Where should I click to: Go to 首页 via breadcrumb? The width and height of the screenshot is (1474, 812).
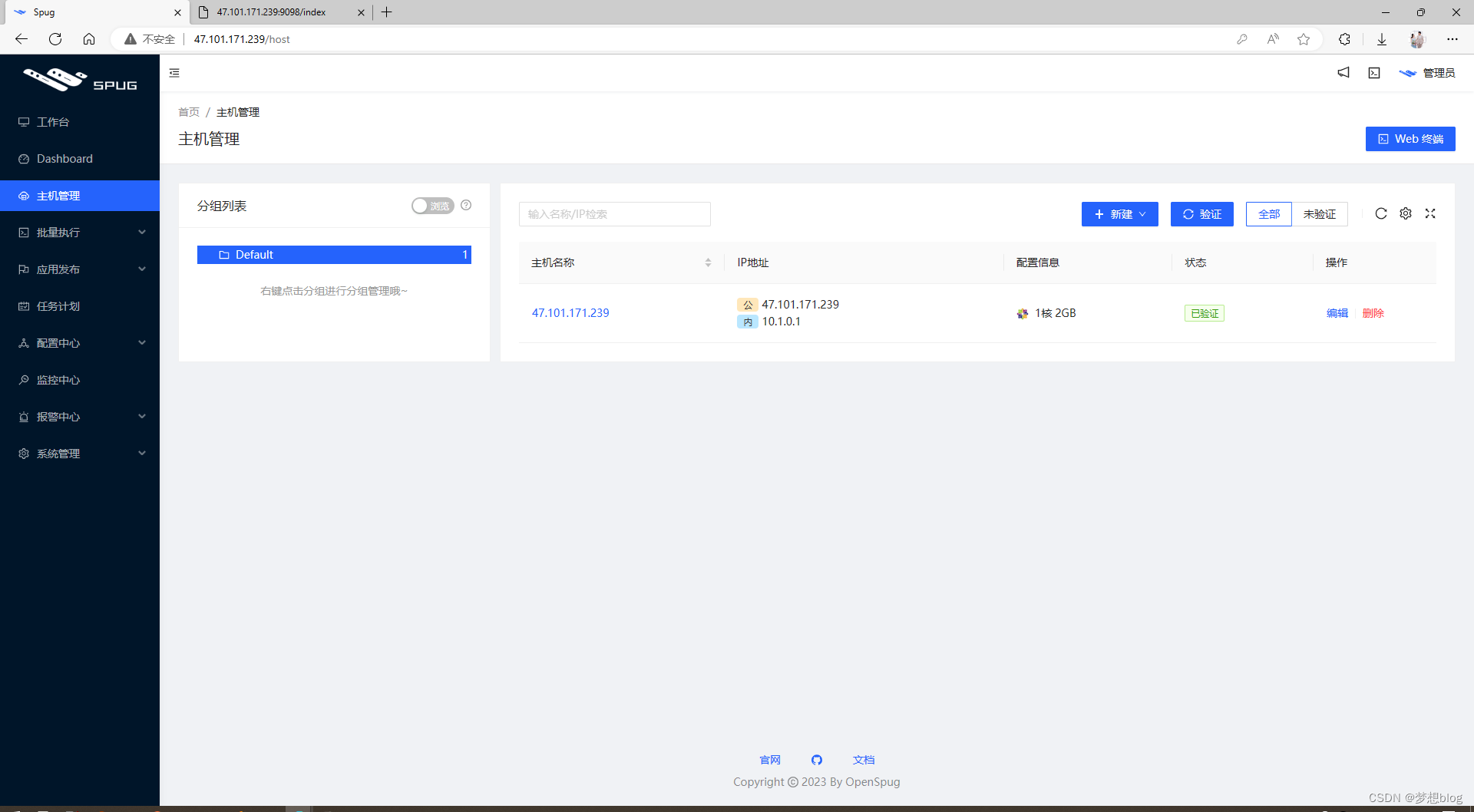pyautogui.click(x=189, y=112)
